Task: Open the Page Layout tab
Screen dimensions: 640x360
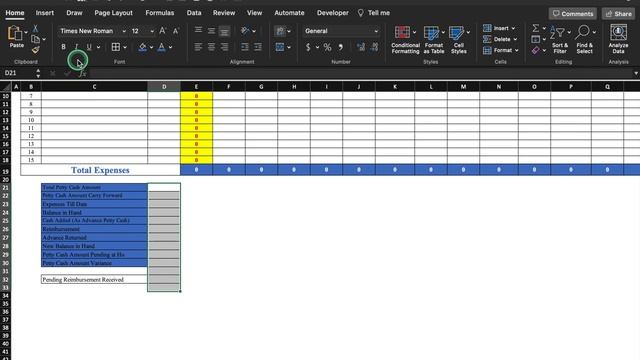Action: click(113, 13)
